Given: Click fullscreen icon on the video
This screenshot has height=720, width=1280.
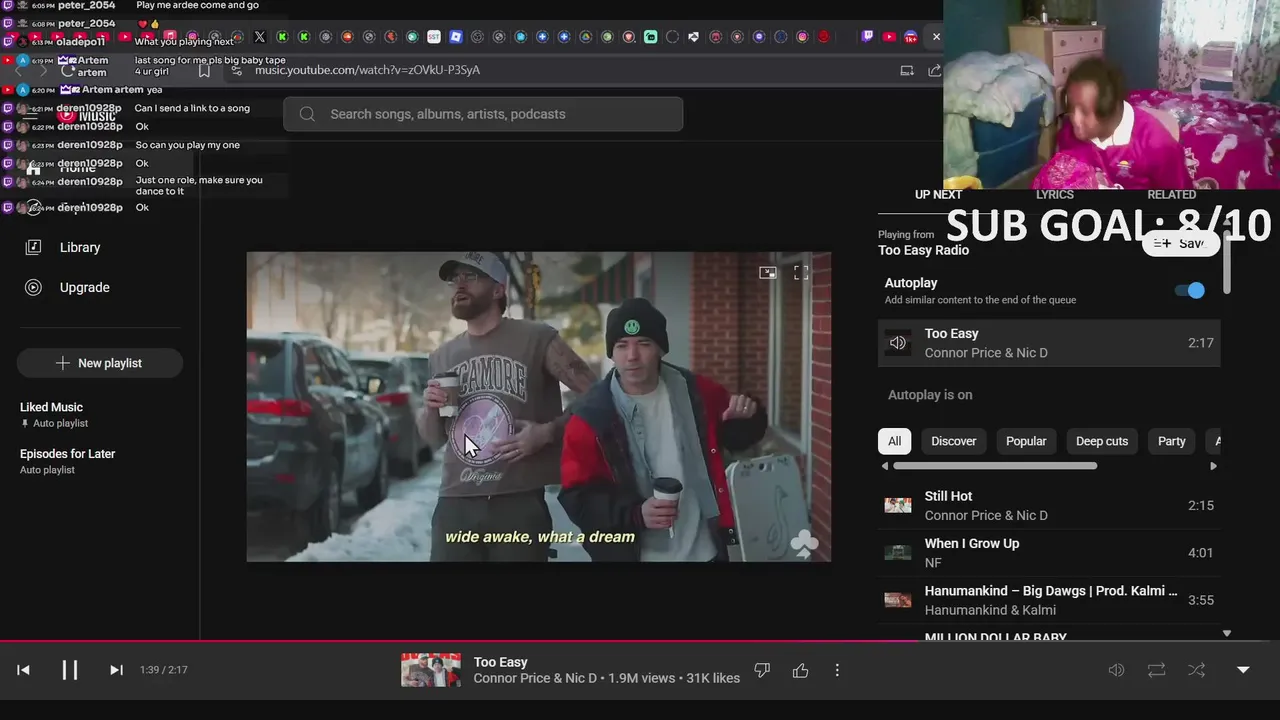Looking at the screenshot, I should click(x=801, y=272).
